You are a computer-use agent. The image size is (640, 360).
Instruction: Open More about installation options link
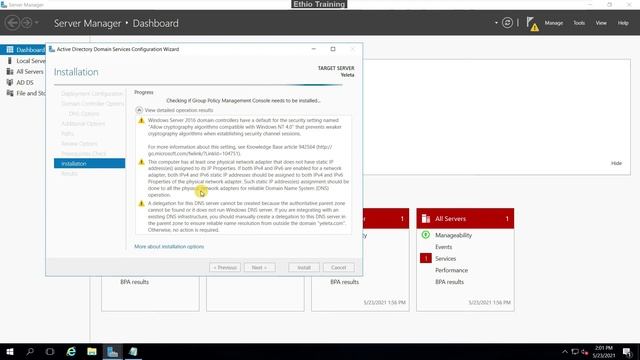pyautogui.click(x=169, y=247)
